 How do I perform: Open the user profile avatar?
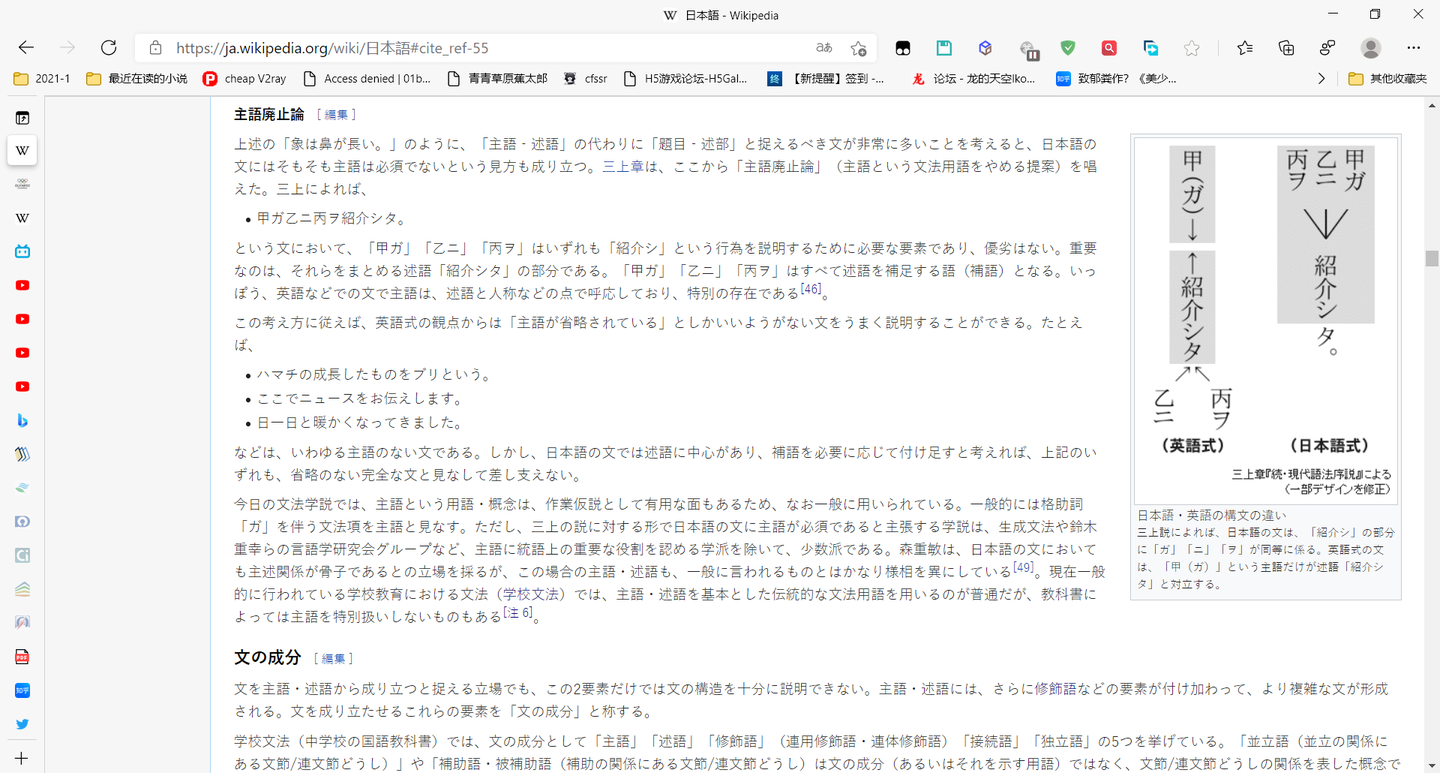(x=1371, y=47)
